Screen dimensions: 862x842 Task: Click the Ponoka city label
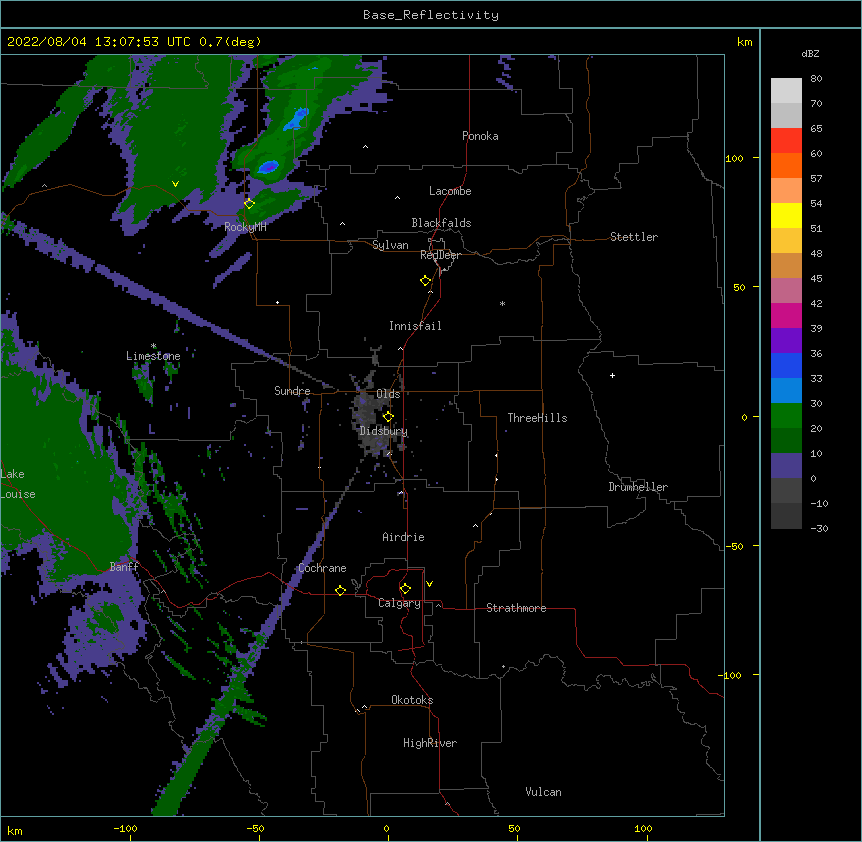[x=480, y=136]
